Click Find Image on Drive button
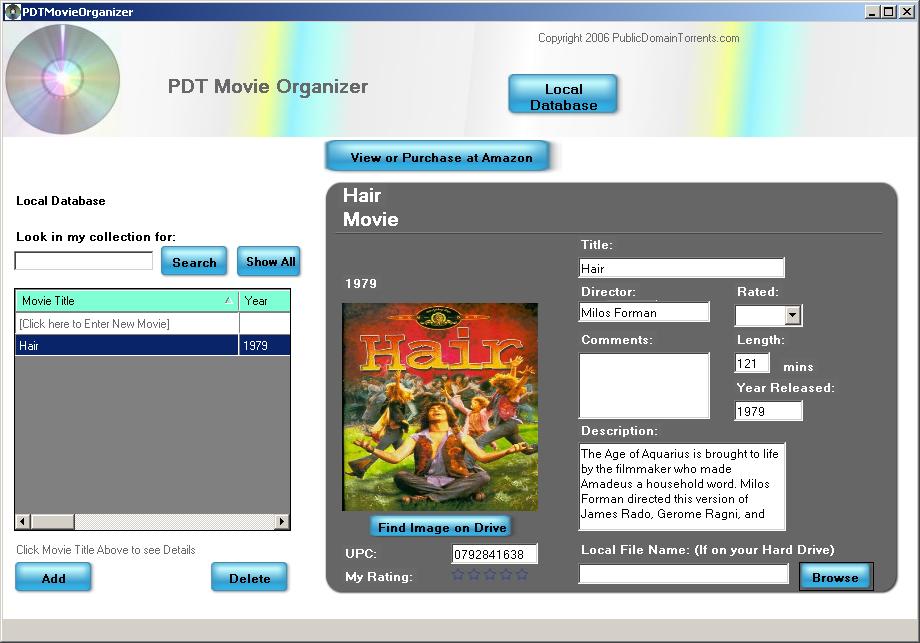 [x=442, y=527]
